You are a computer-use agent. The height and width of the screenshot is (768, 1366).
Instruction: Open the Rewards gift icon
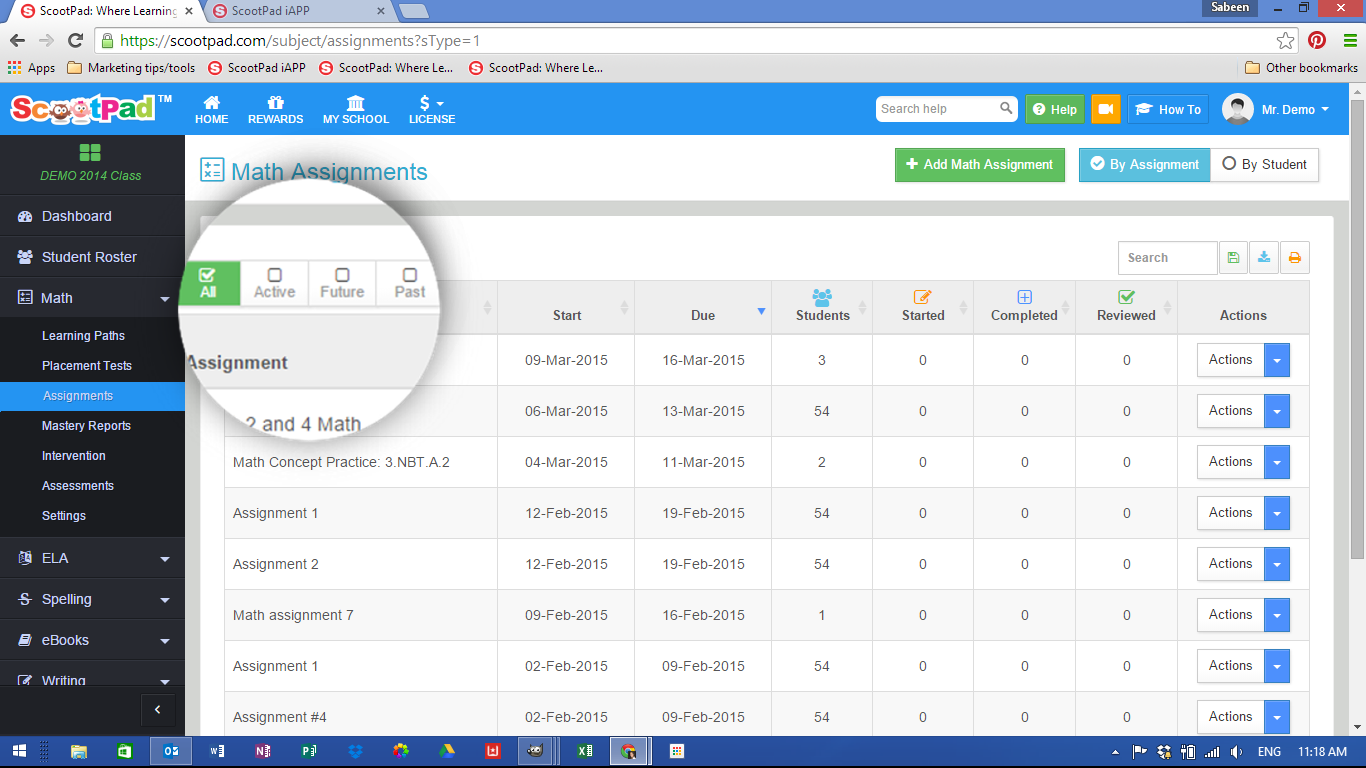point(275,109)
